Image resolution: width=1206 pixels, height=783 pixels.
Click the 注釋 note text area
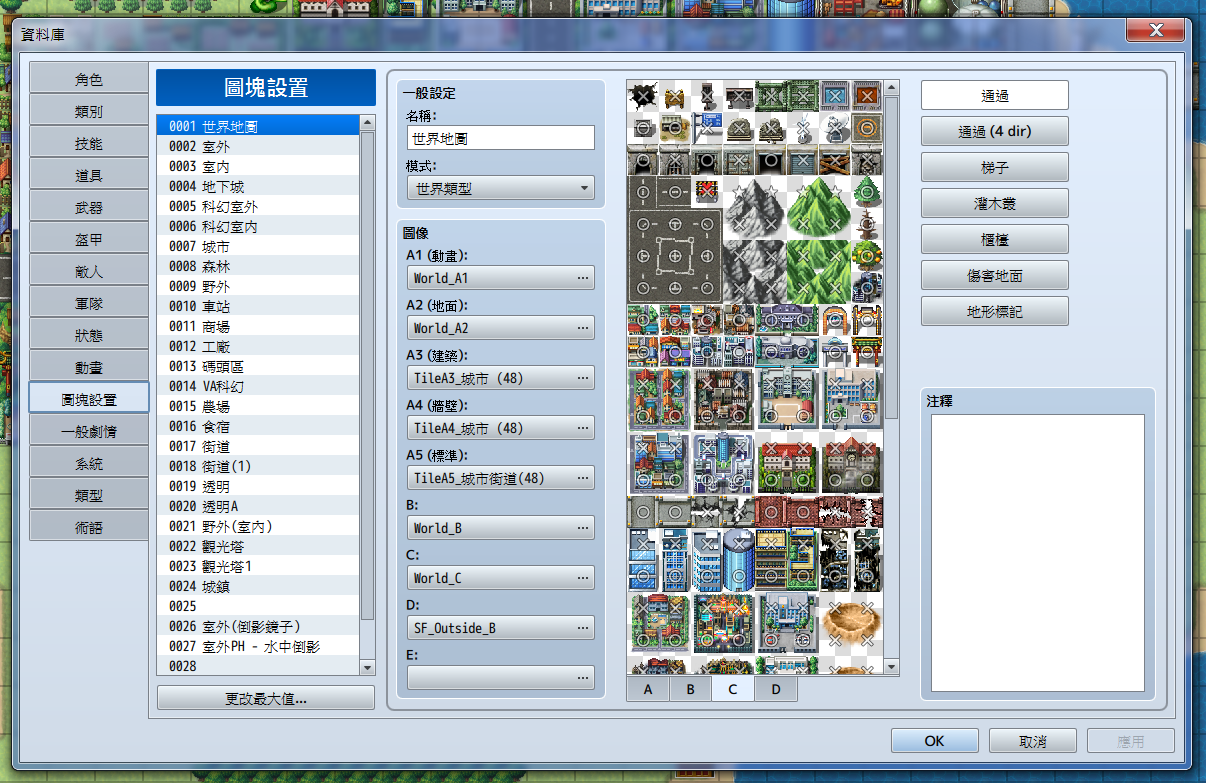(1038, 553)
